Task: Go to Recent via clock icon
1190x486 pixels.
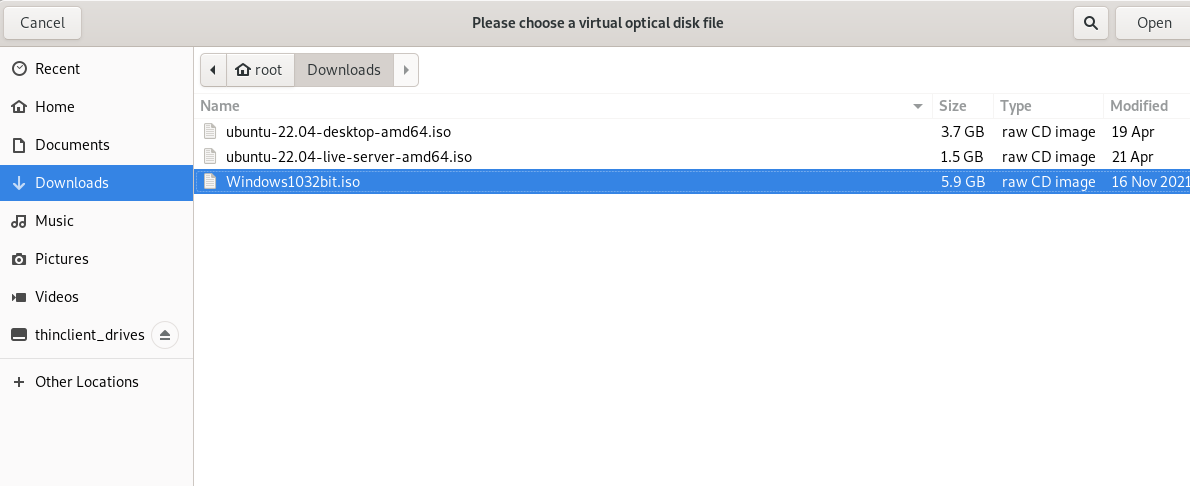Action: (20, 69)
